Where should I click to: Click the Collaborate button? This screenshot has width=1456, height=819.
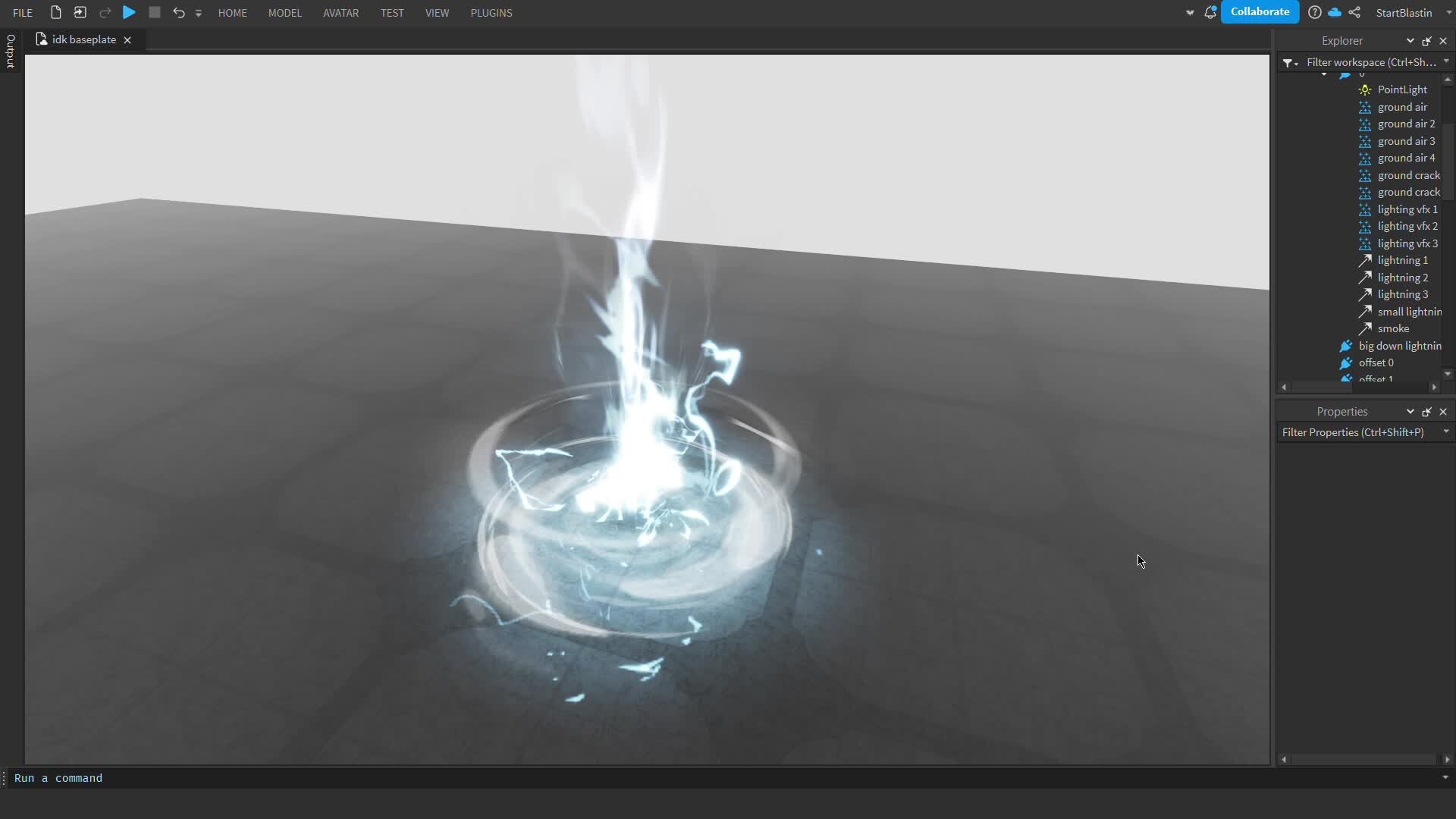point(1260,12)
